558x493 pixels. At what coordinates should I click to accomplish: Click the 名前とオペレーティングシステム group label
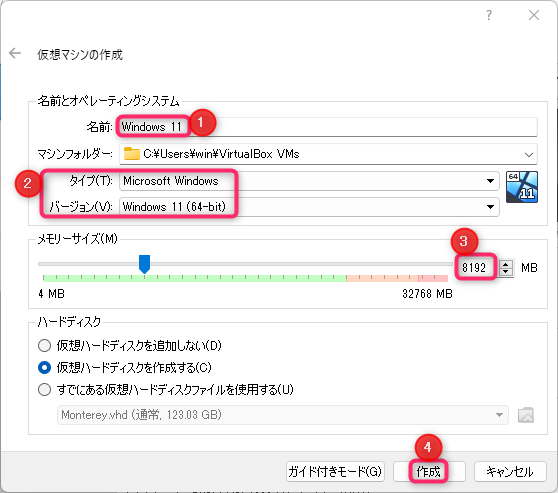pos(108,101)
